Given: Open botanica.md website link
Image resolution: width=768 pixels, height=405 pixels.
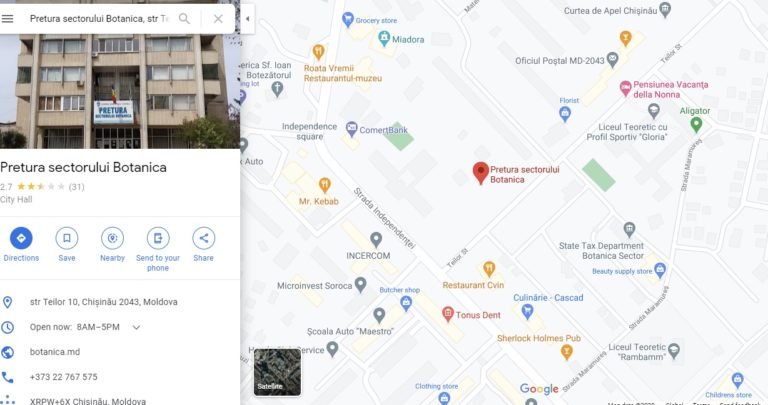Looking at the screenshot, I should pyautogui.click(x=55, y=352).
